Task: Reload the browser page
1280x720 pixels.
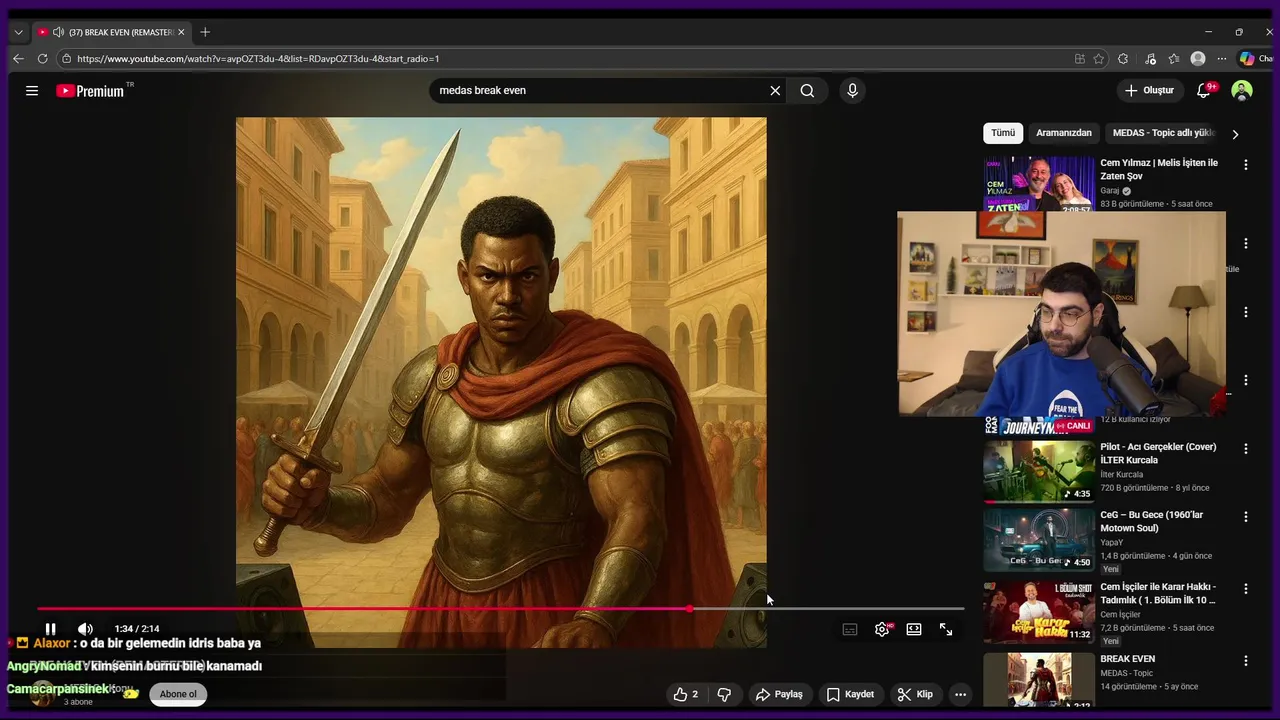Action: pyautogui.click(x=43, y=59)
